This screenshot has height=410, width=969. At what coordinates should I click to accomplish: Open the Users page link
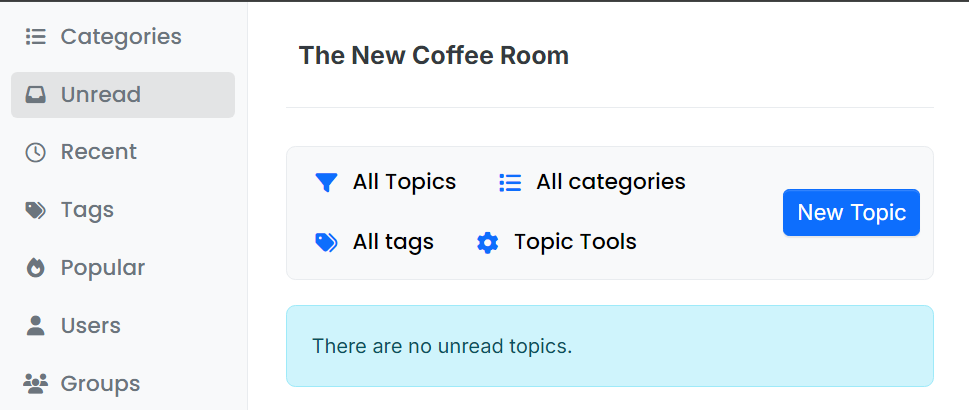click(90, 326)
